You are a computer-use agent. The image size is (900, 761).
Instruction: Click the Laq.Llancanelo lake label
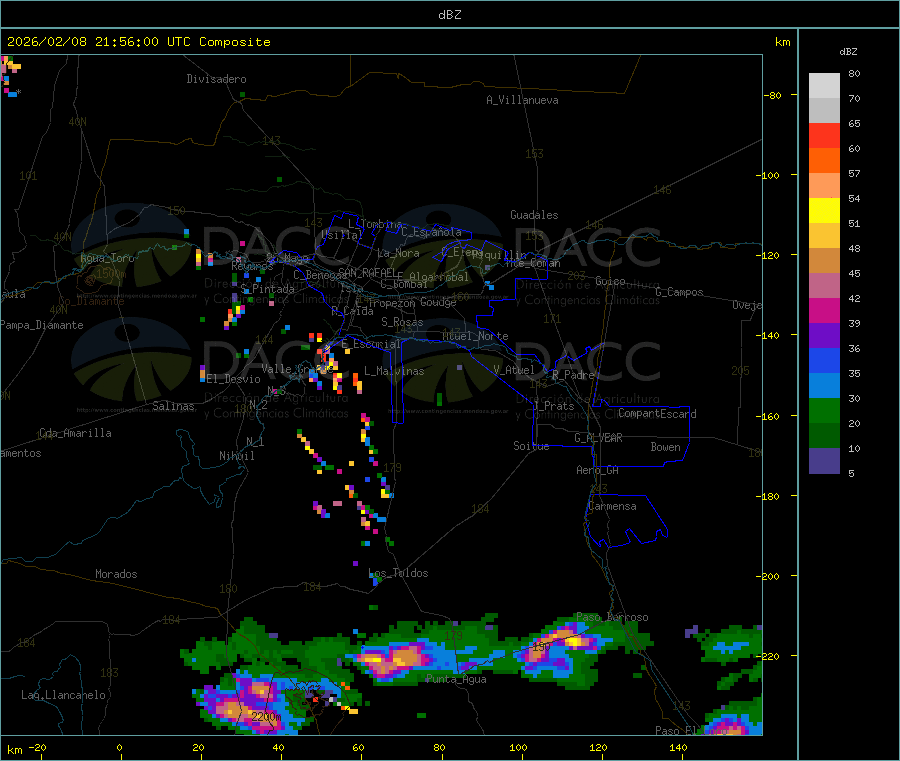pos(64,695)
